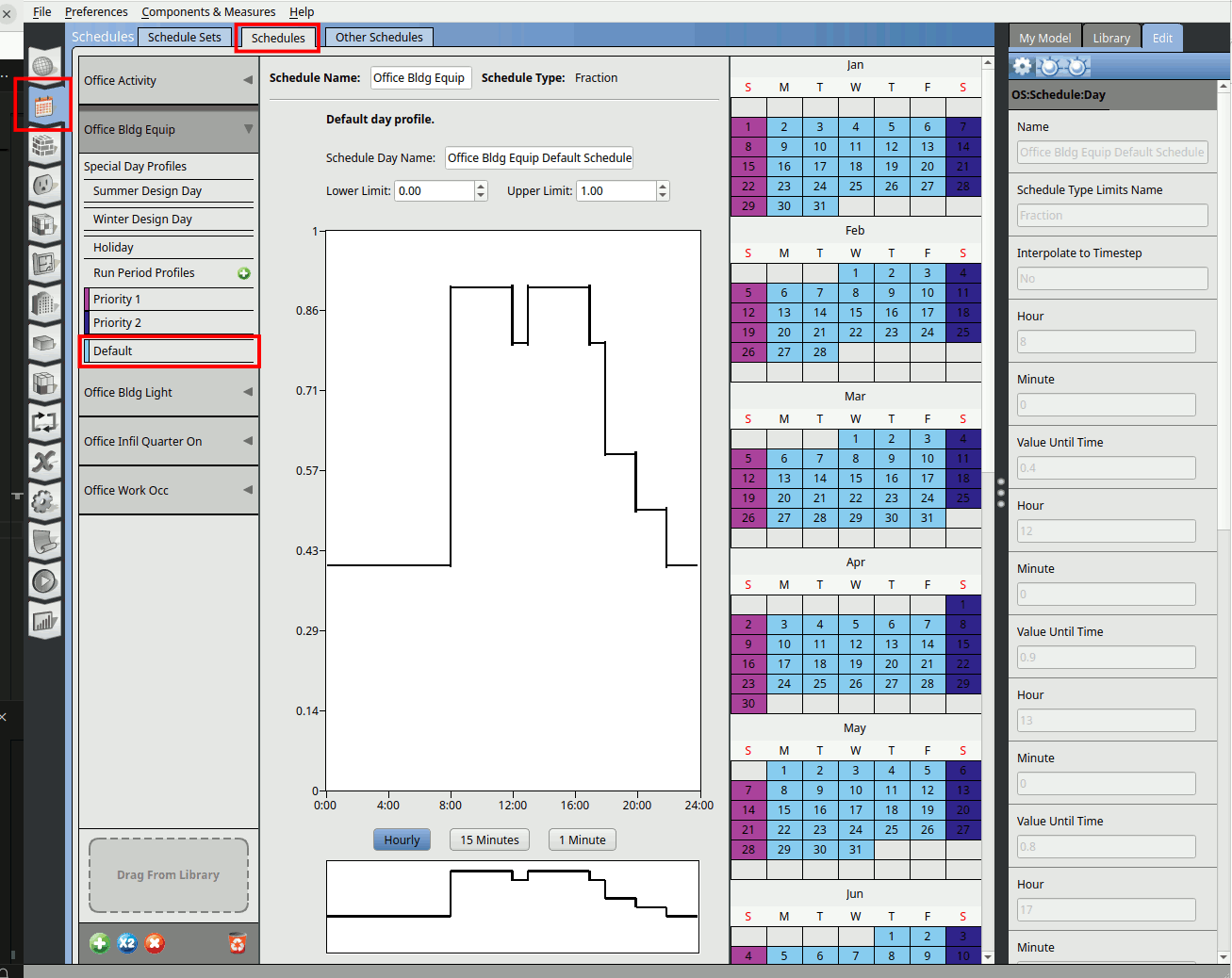1232x978 pixels.
Task: Click the red remove schedule icon
Action: point(155,943)
